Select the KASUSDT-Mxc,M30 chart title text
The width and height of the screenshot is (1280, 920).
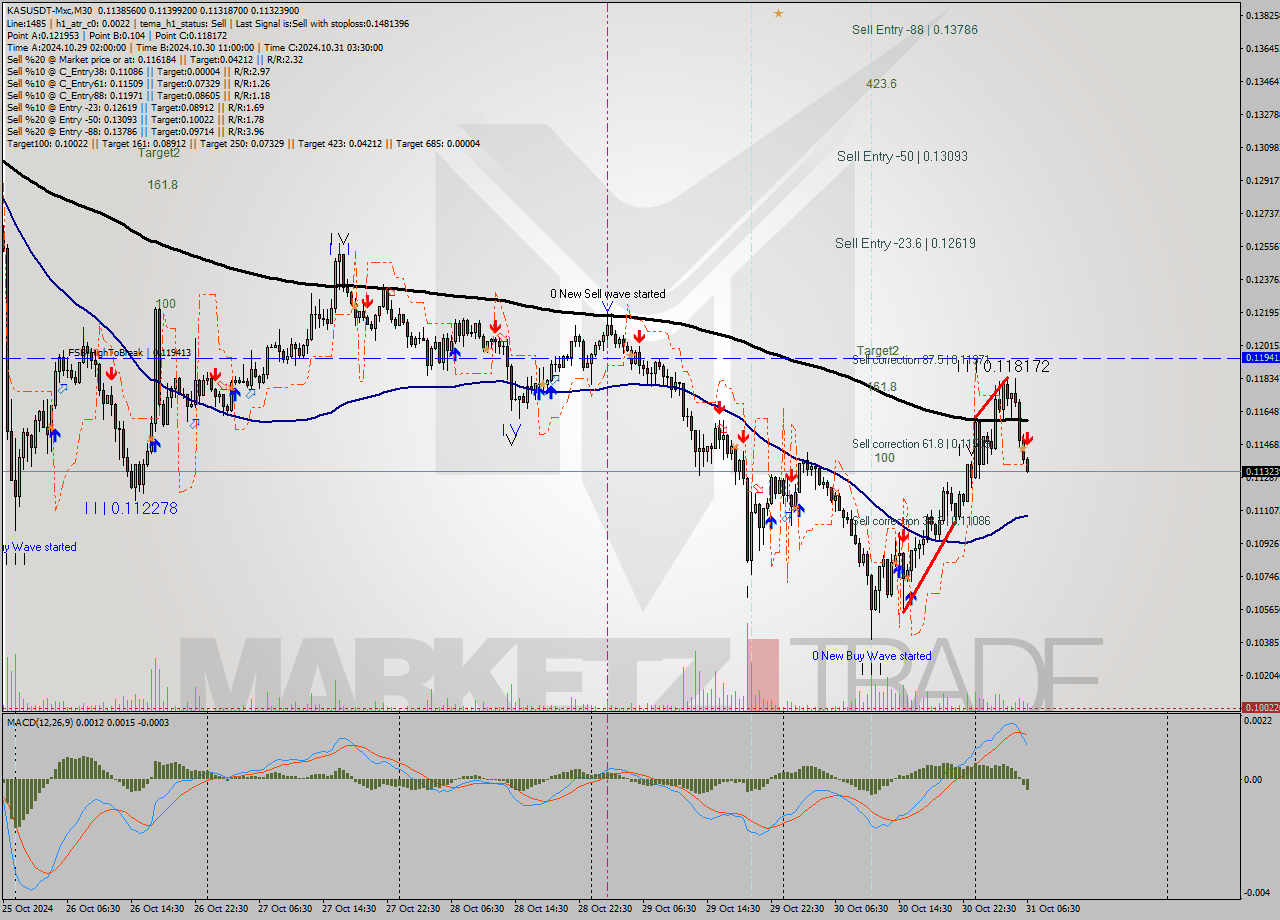pyautogui.click(x=50, y=10)
